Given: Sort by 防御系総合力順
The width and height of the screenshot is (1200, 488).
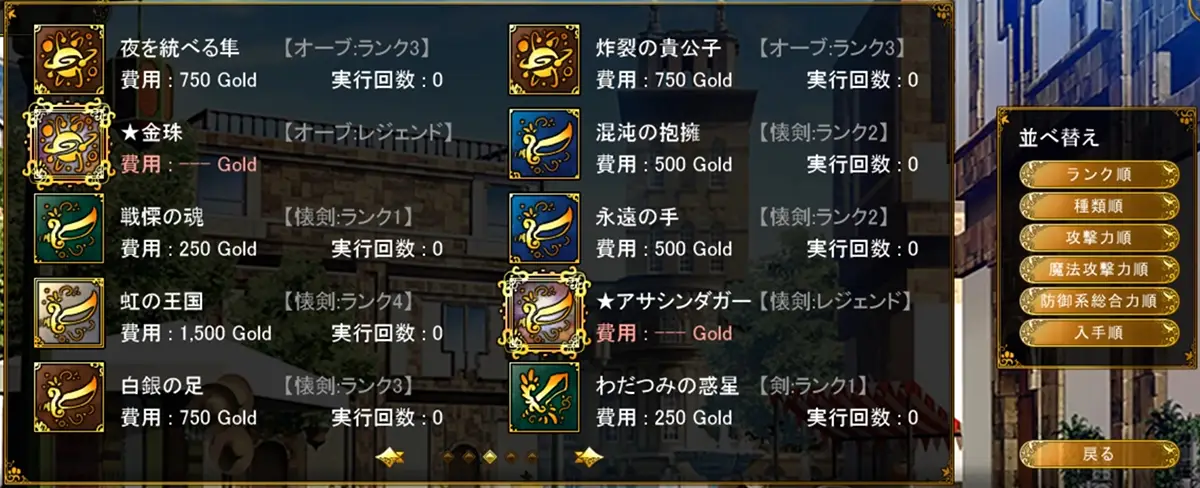Looking at the screenshot, I should click(1099, 299).
